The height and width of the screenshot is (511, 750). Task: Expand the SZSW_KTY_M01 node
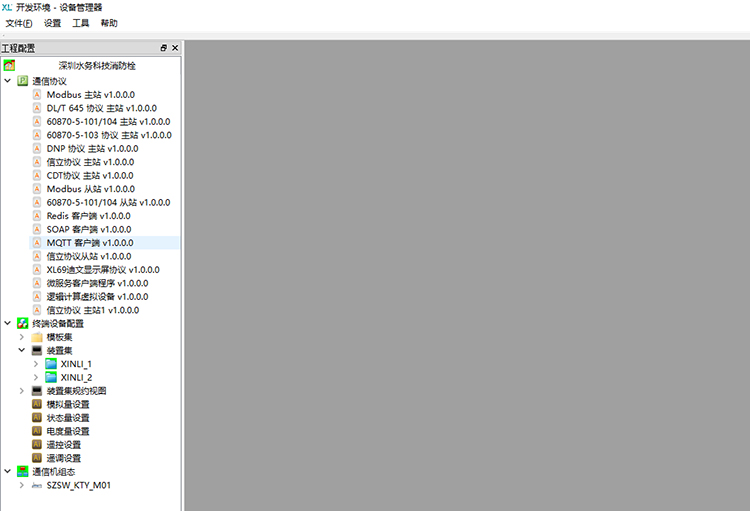[22, 485]
